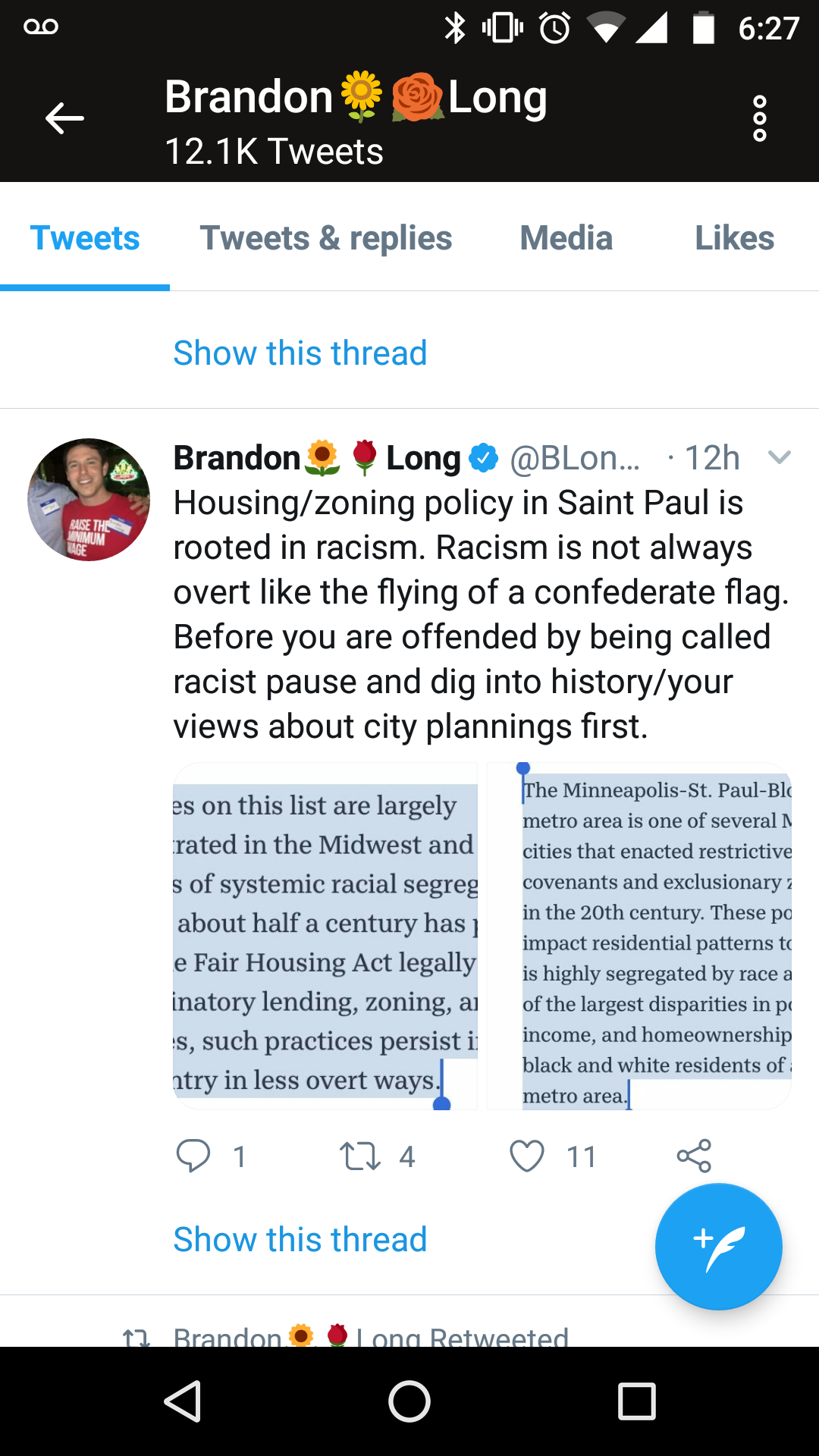Screen dimensions: 819x1456
Task: Compose a new tweet with floating button
Action: point(718,1247)
